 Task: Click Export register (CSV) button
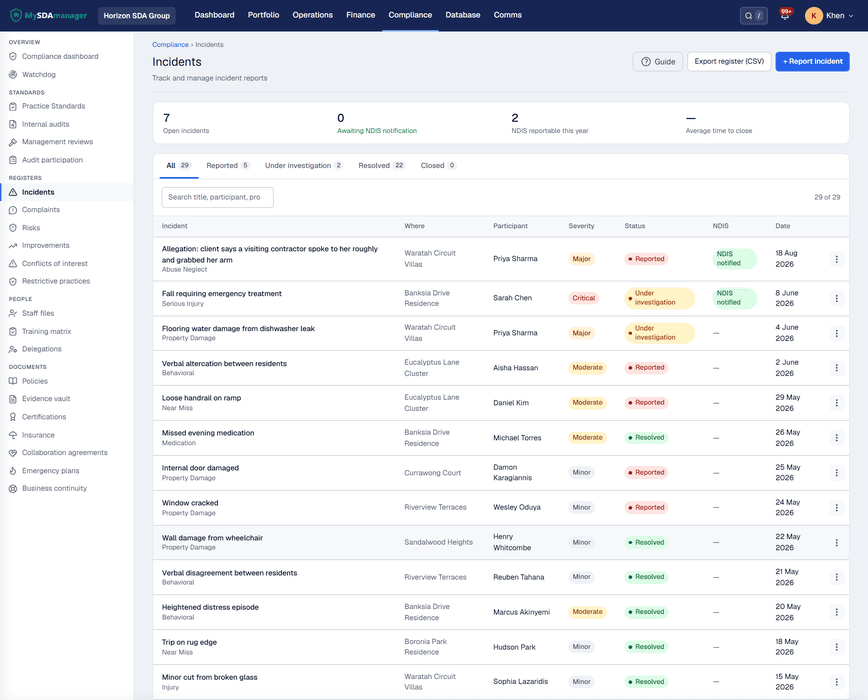(729, 61)
